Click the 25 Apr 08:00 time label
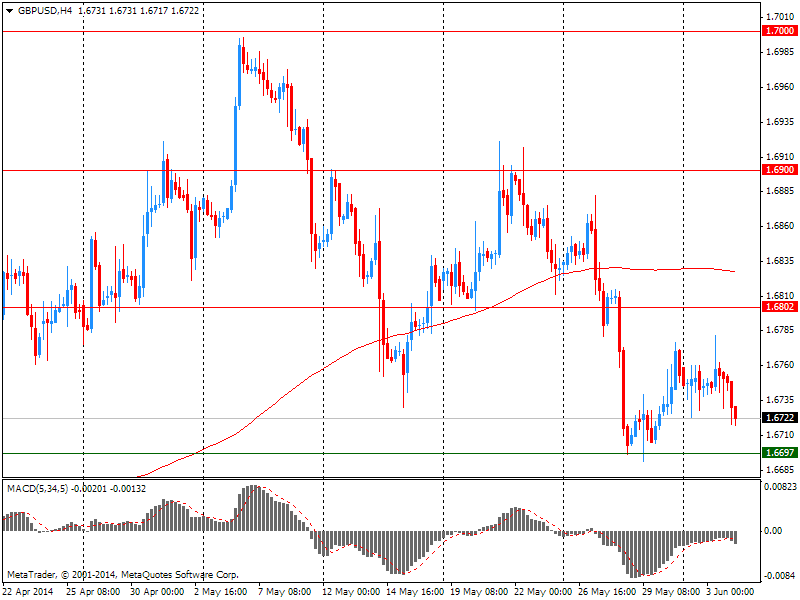The image size is (800, 600). tap(93, 592)
